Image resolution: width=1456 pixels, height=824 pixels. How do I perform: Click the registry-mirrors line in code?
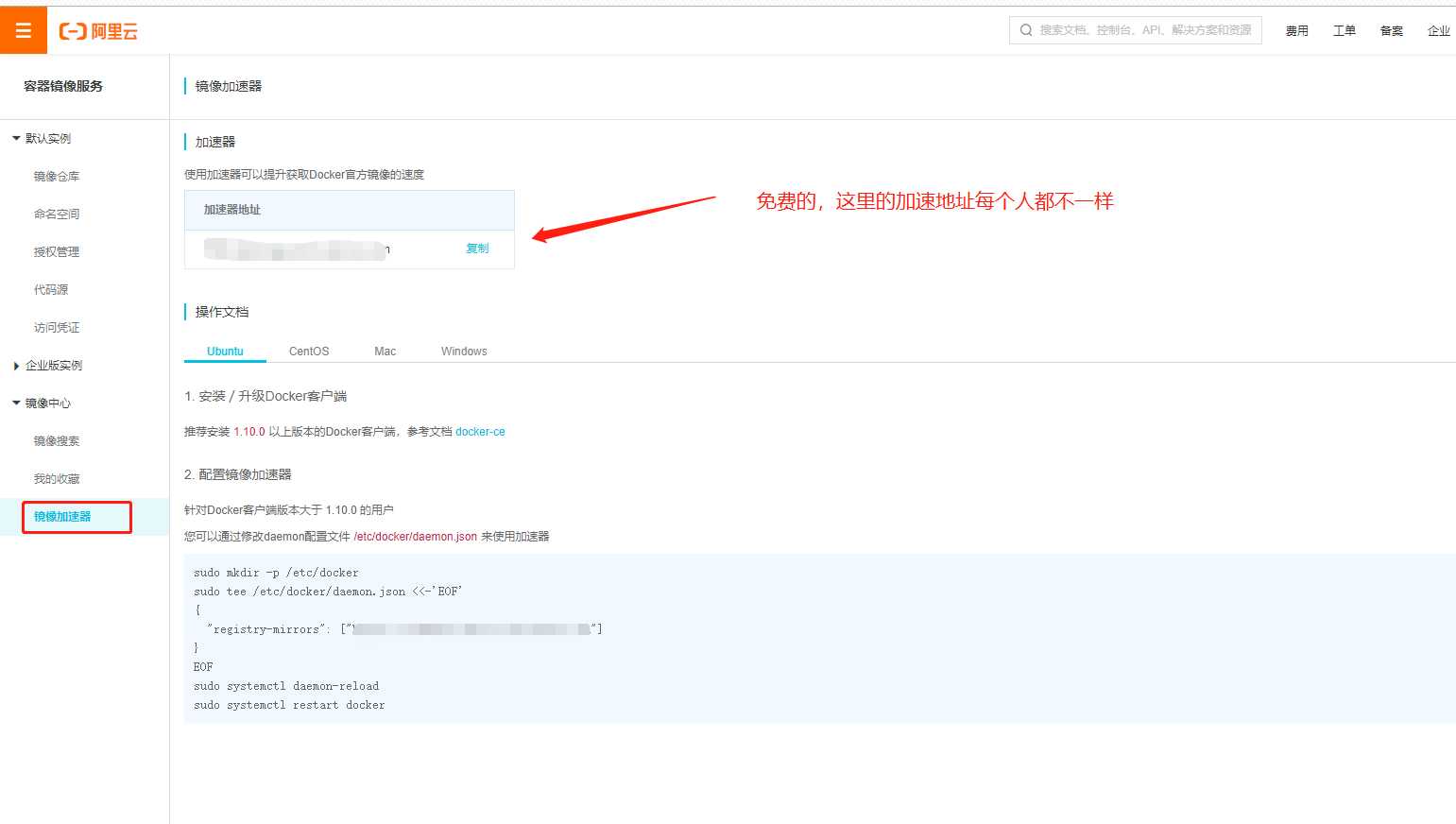[x=404, y=629]
